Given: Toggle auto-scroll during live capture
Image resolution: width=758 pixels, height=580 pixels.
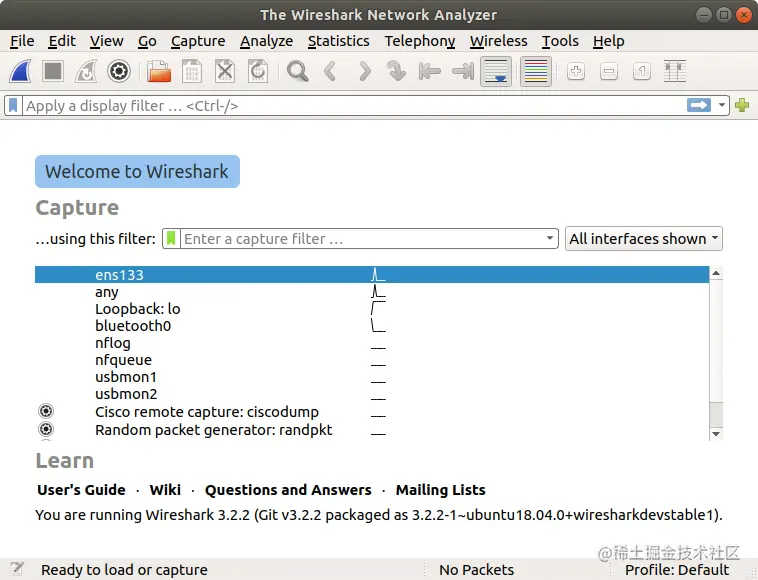Looking at the screenshot, I should coord(496,72).
